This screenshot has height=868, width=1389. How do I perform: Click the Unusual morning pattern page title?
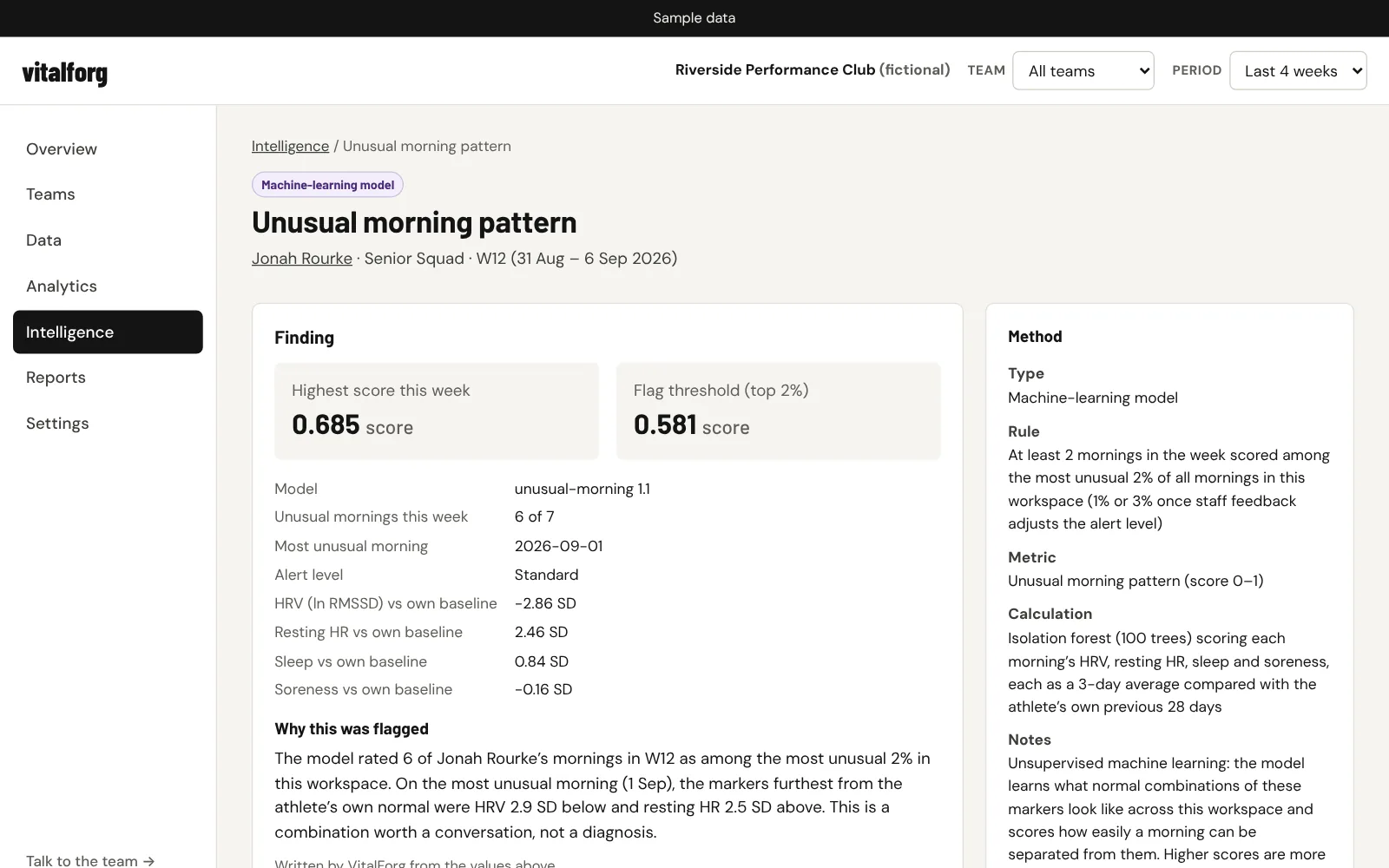point(414,222)
